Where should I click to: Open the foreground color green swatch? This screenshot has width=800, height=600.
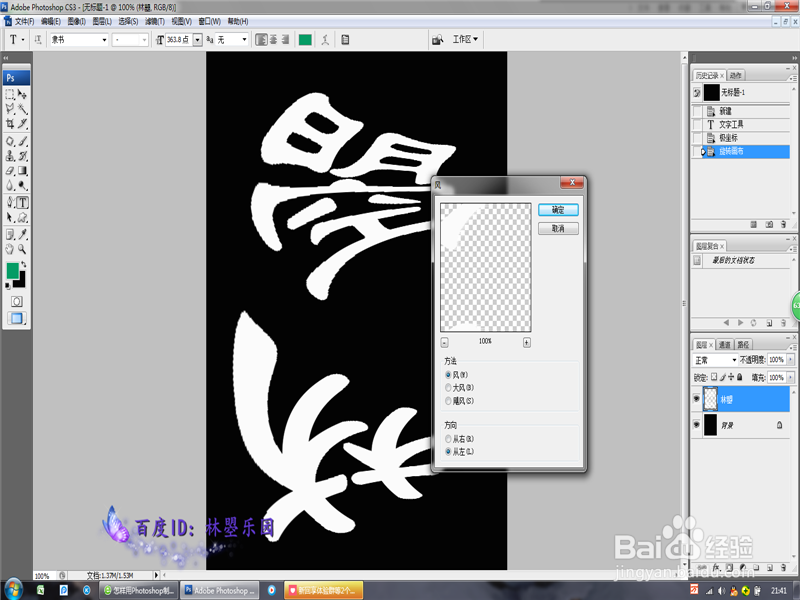tap(12, 270)
